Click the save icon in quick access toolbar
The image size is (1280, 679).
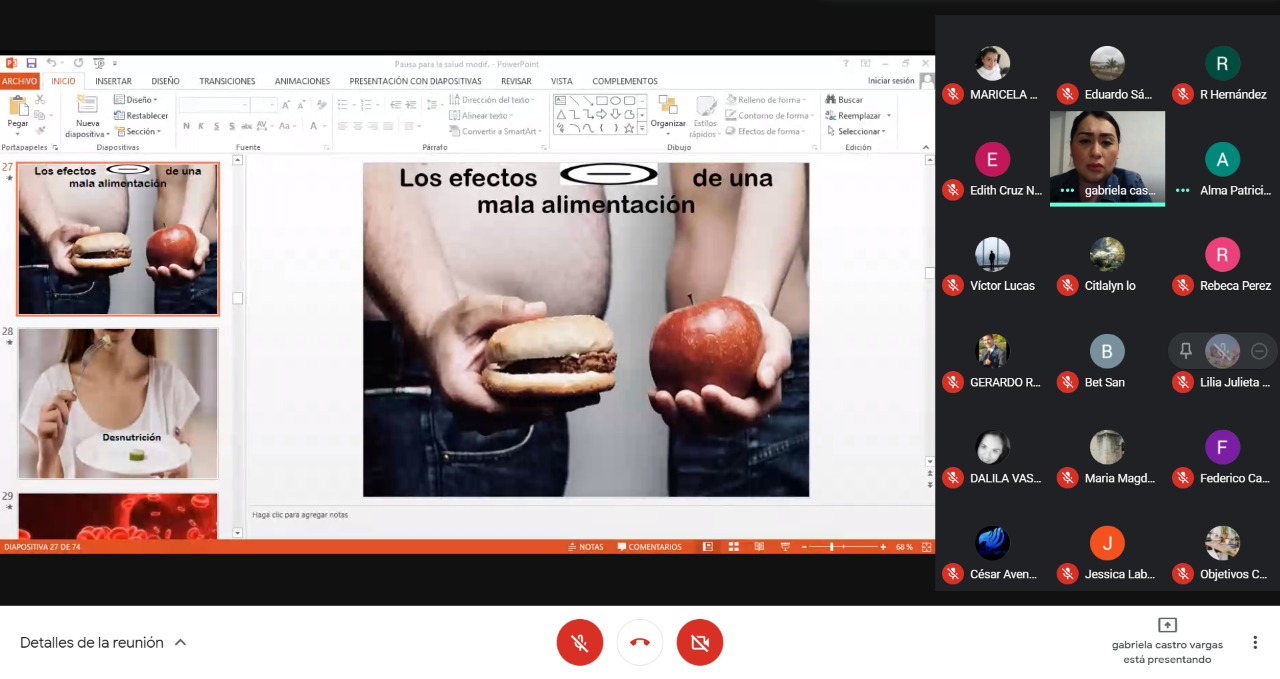pos(31,63)
